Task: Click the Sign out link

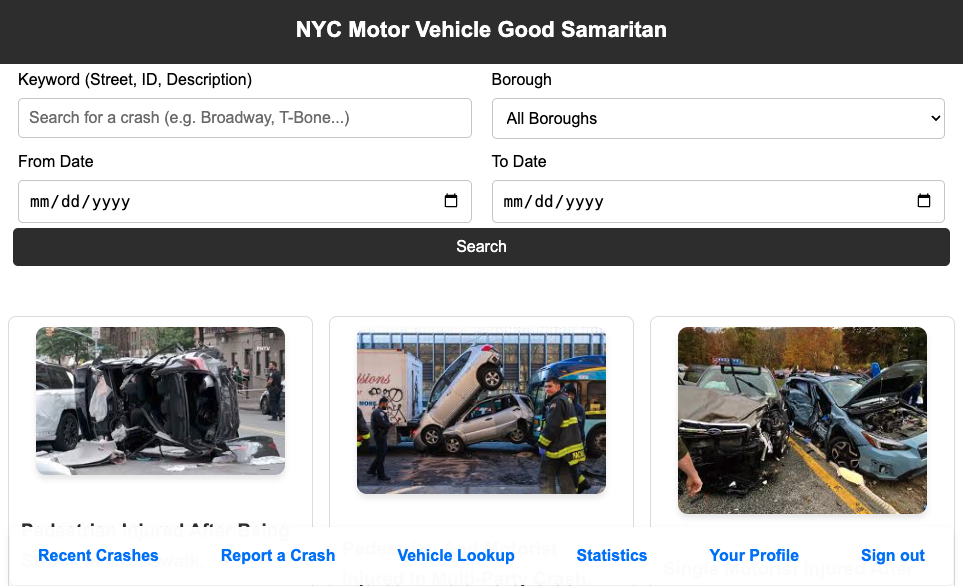Action: coord(893,555)
